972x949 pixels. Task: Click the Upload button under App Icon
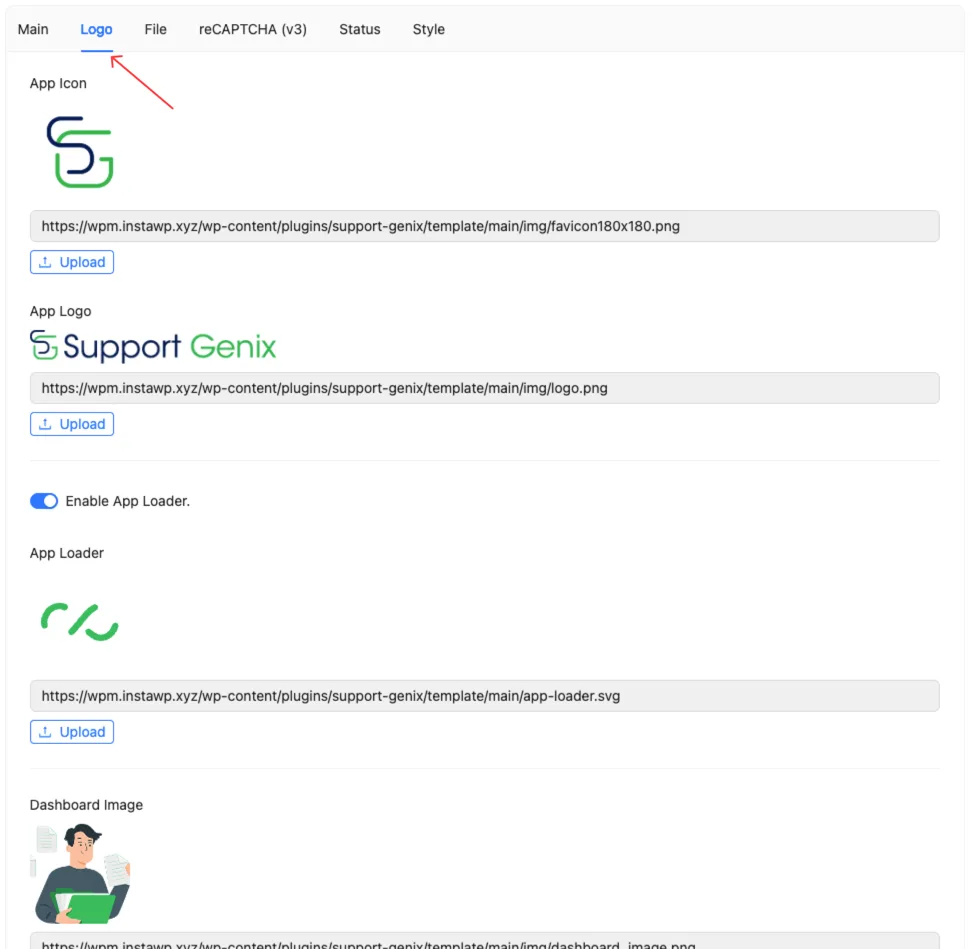[72, 262]
